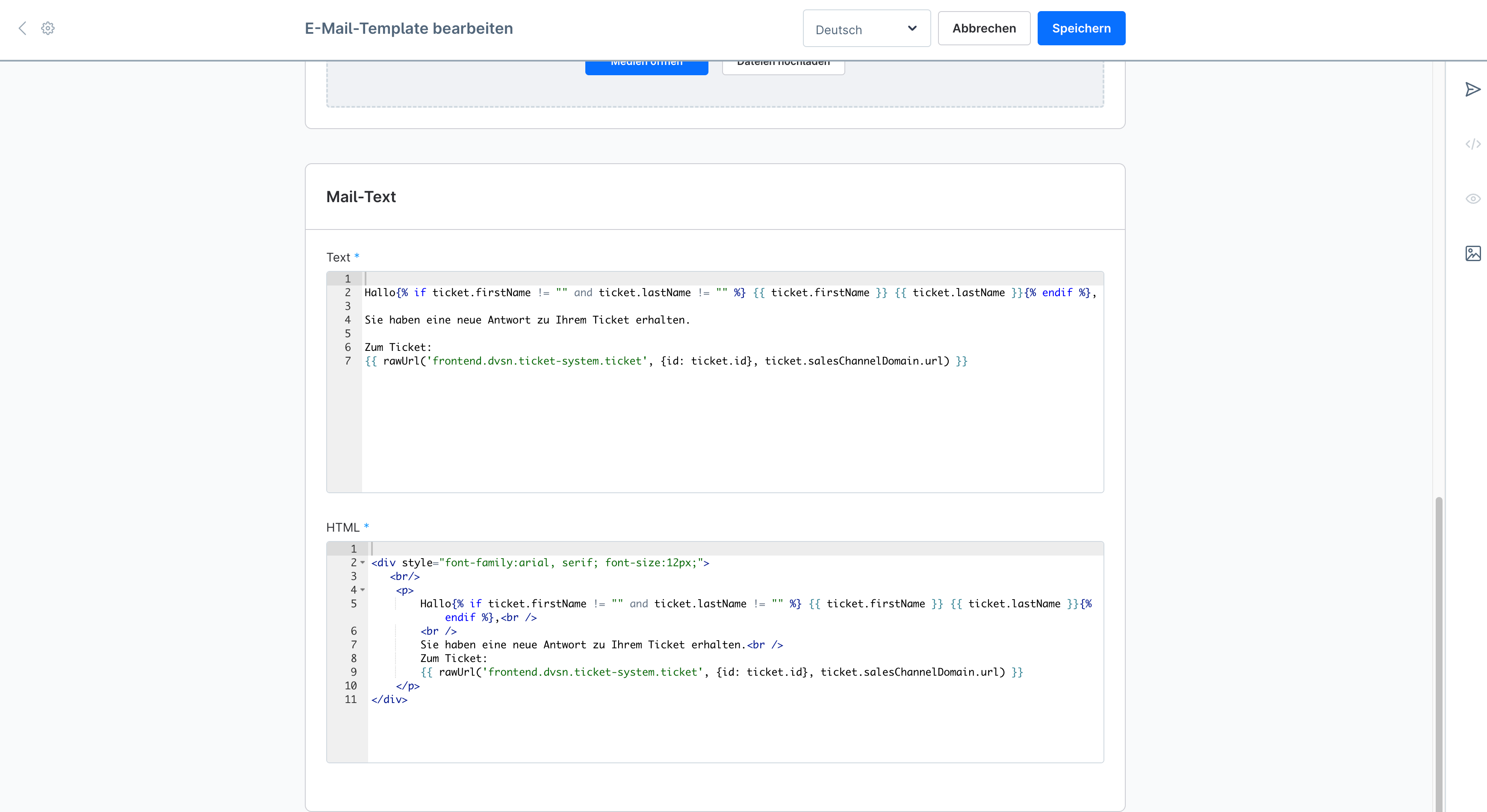Go back using the left chevron icon
This screenshot has height=812, width=1487.
click(x=23, y=28)
